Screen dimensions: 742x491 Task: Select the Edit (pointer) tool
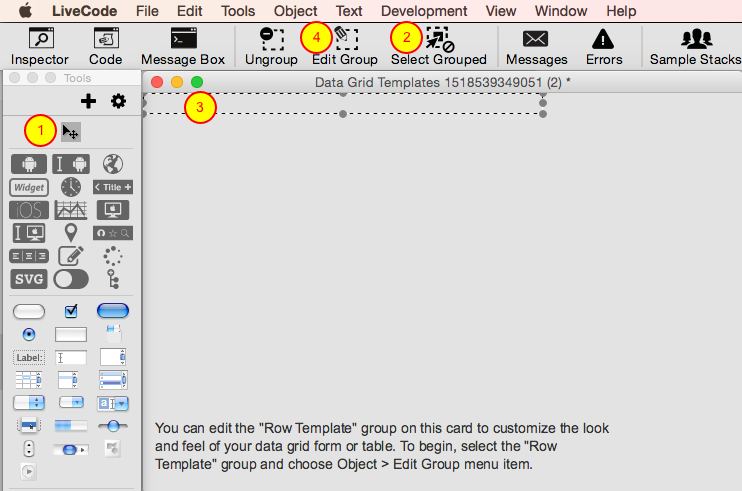coord(71,132)
